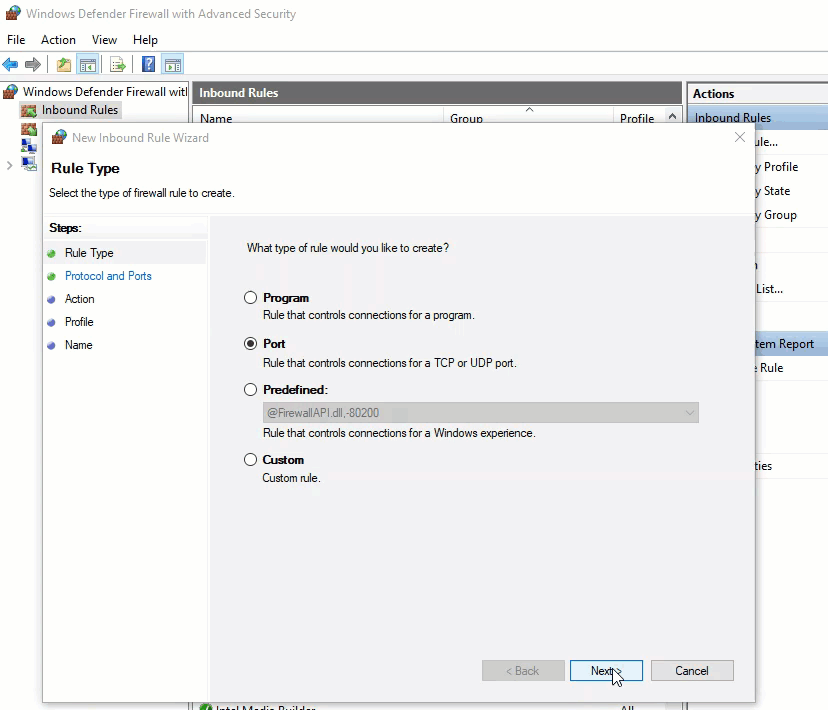Click the Export List toolbar icon
The image size is (828, 710).
tap(118, 65)
